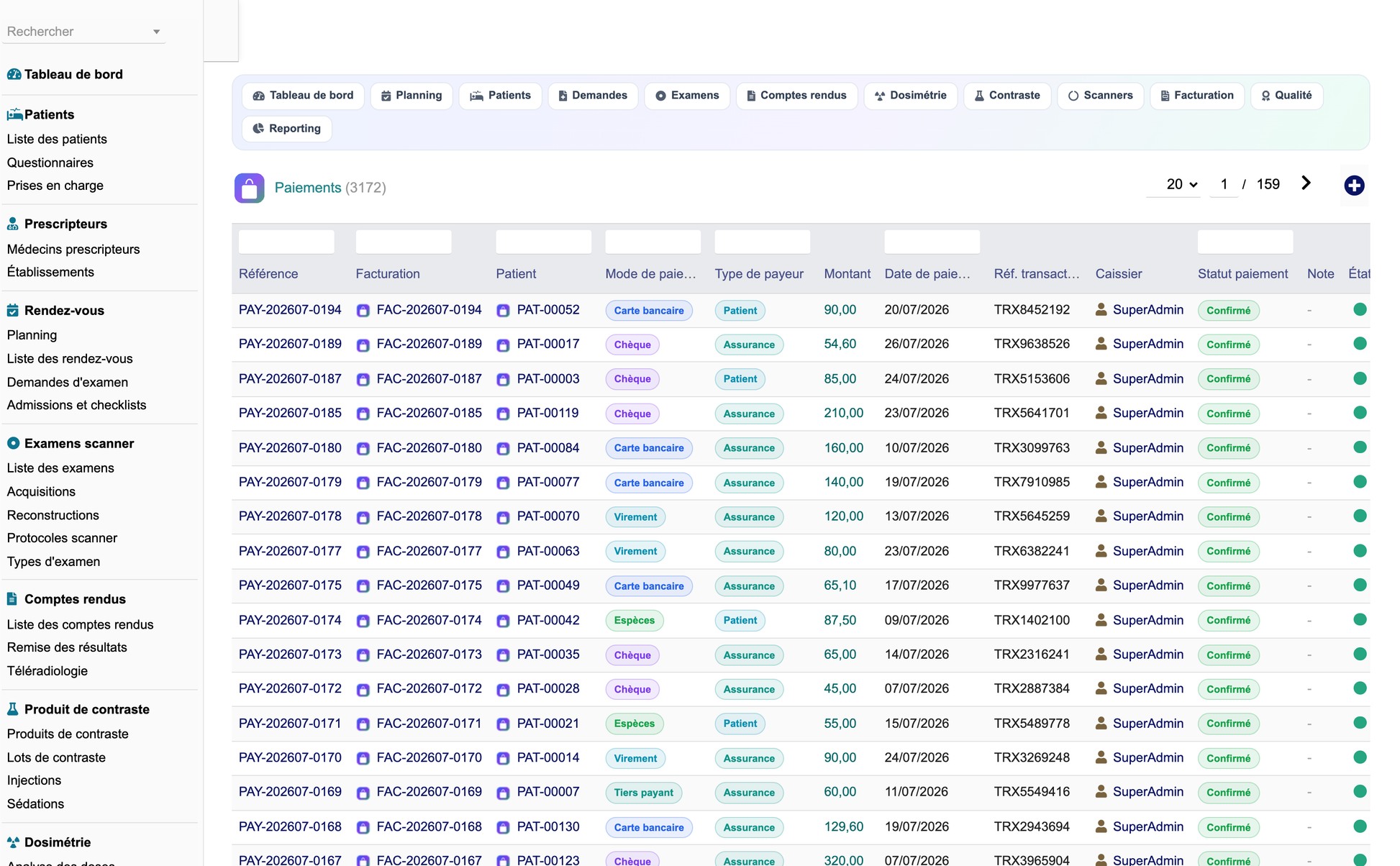Click the Tiers payant badge
This screenshot has width=1400, height=866.
coord(644,793)
